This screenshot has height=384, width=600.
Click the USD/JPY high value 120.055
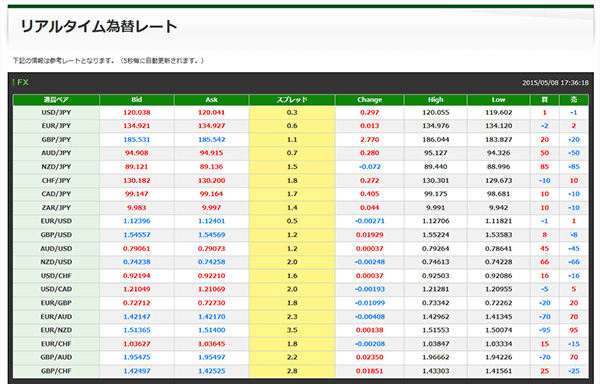pos(435,112)
